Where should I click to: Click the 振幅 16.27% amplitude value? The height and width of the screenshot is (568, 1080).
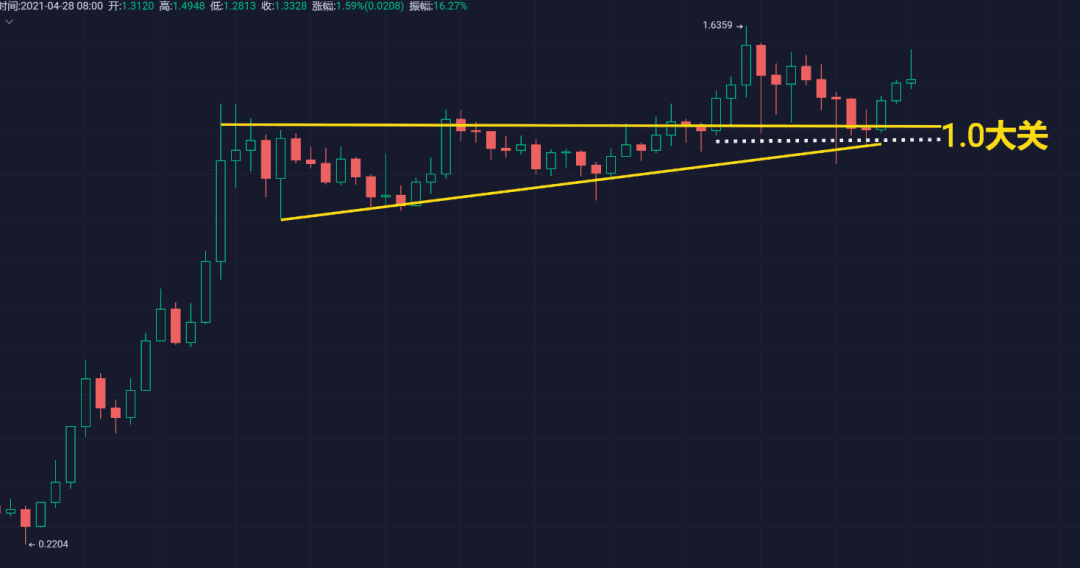click(438, 6)
